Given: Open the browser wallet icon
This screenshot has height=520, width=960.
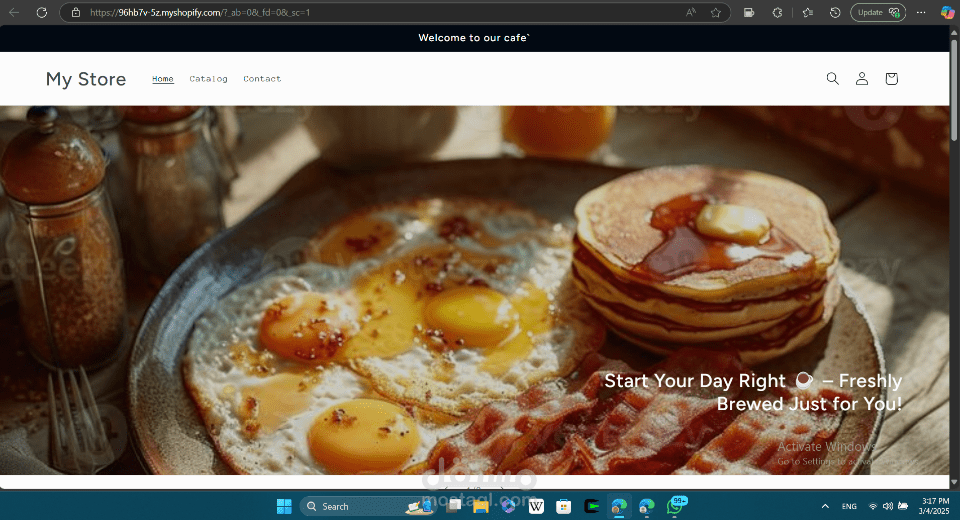Looking at the screenshot, I should click(x=749, y=12).
